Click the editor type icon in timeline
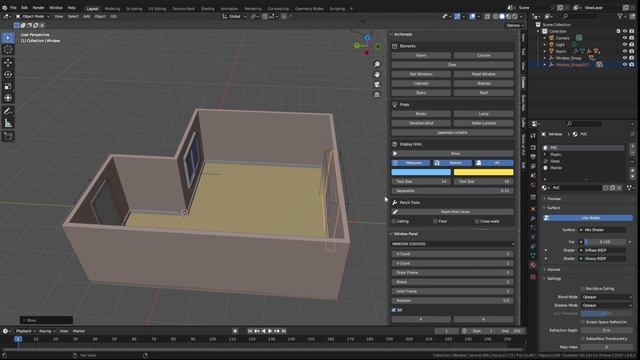This screenshot has height=360, width=640. pos(6,331)
